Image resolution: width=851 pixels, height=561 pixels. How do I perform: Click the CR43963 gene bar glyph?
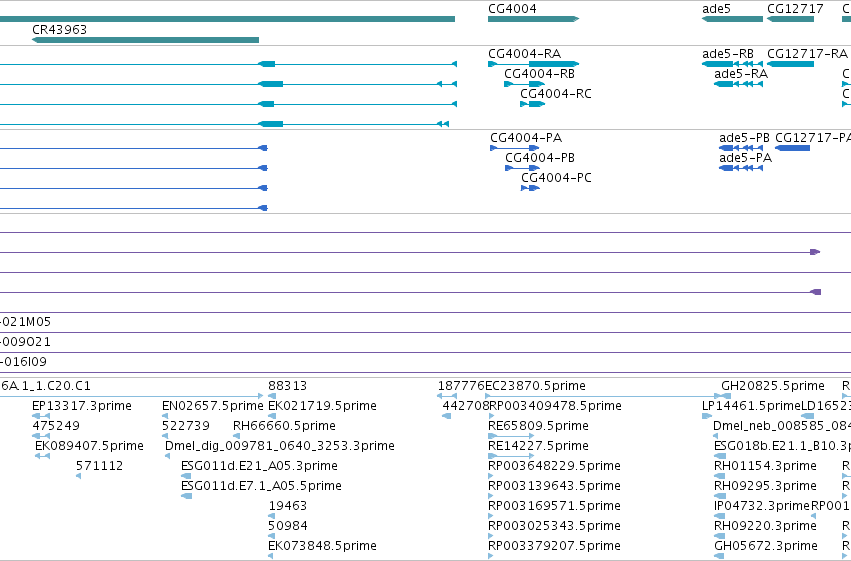[x=145, y=40]
